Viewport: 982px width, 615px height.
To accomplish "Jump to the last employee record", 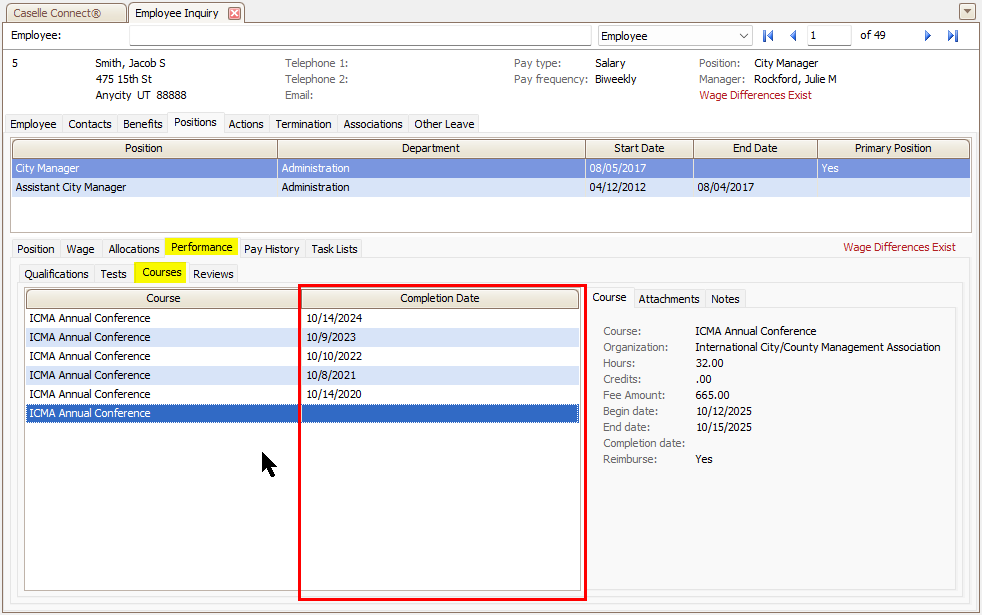I will pyautogui.click(x=953, y=36).
